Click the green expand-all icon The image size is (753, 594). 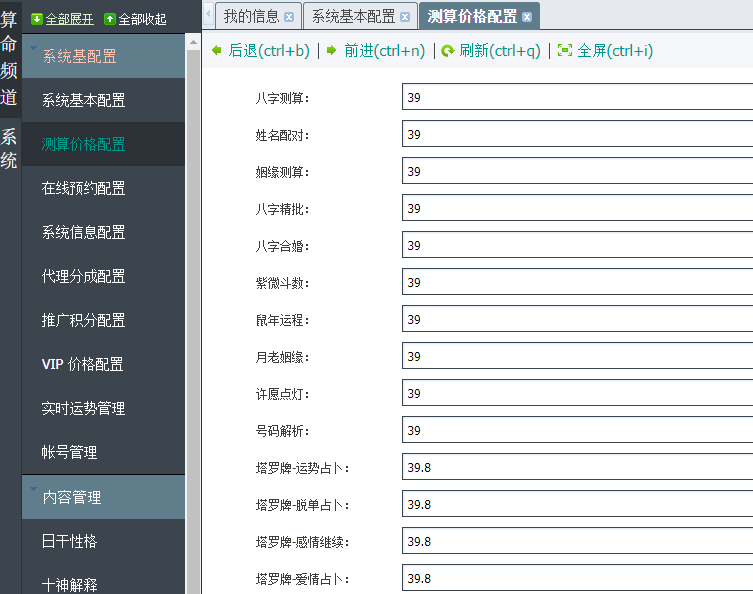tap(36, 19)
